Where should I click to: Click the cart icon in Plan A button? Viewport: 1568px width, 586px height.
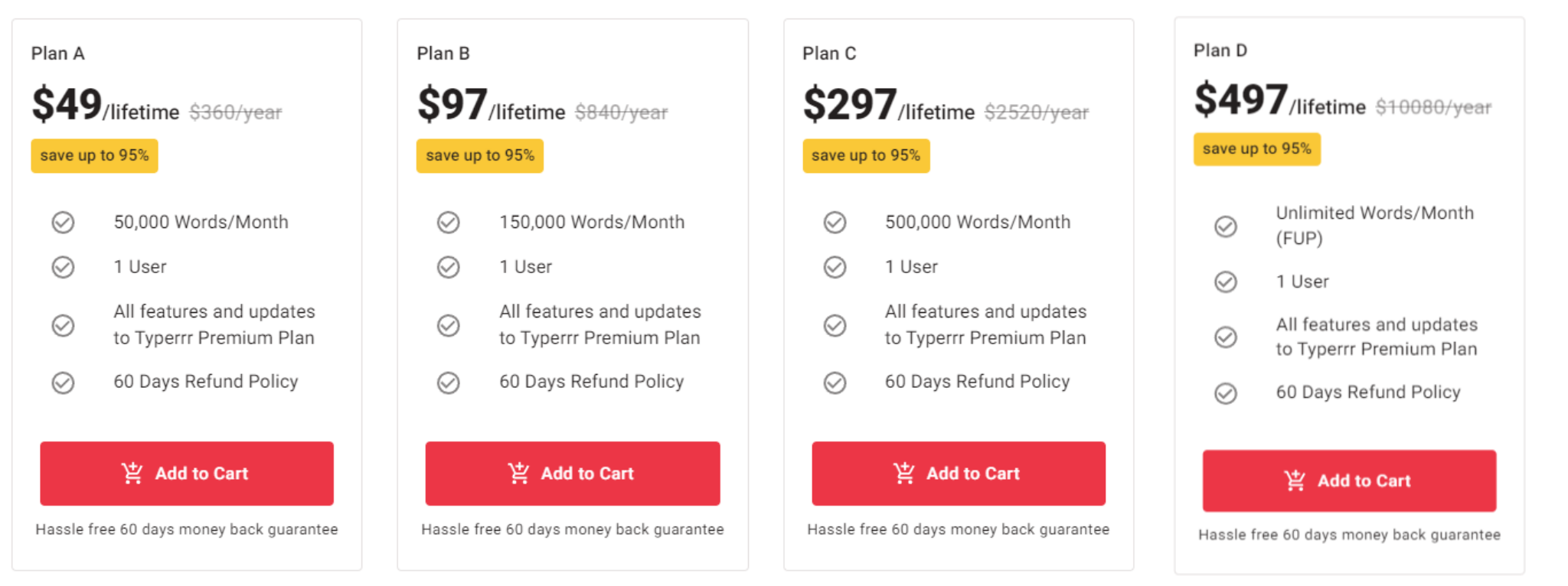pos(132,474)
